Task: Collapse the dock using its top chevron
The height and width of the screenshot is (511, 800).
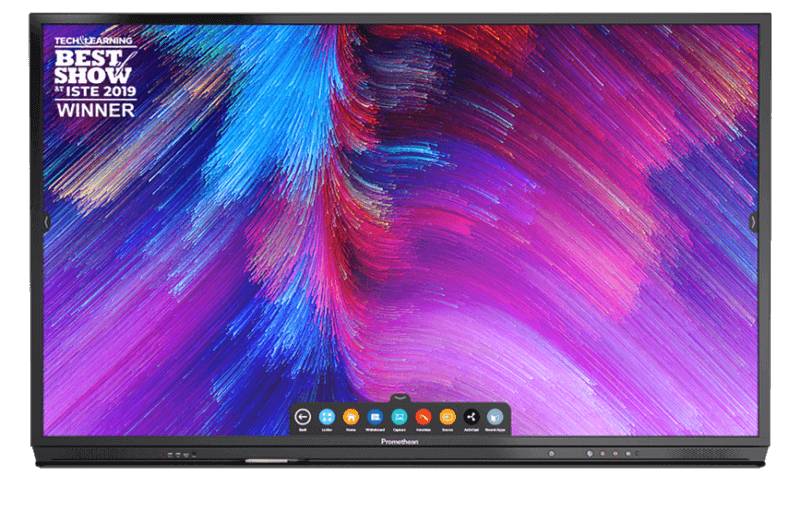Action: (400, 399)
